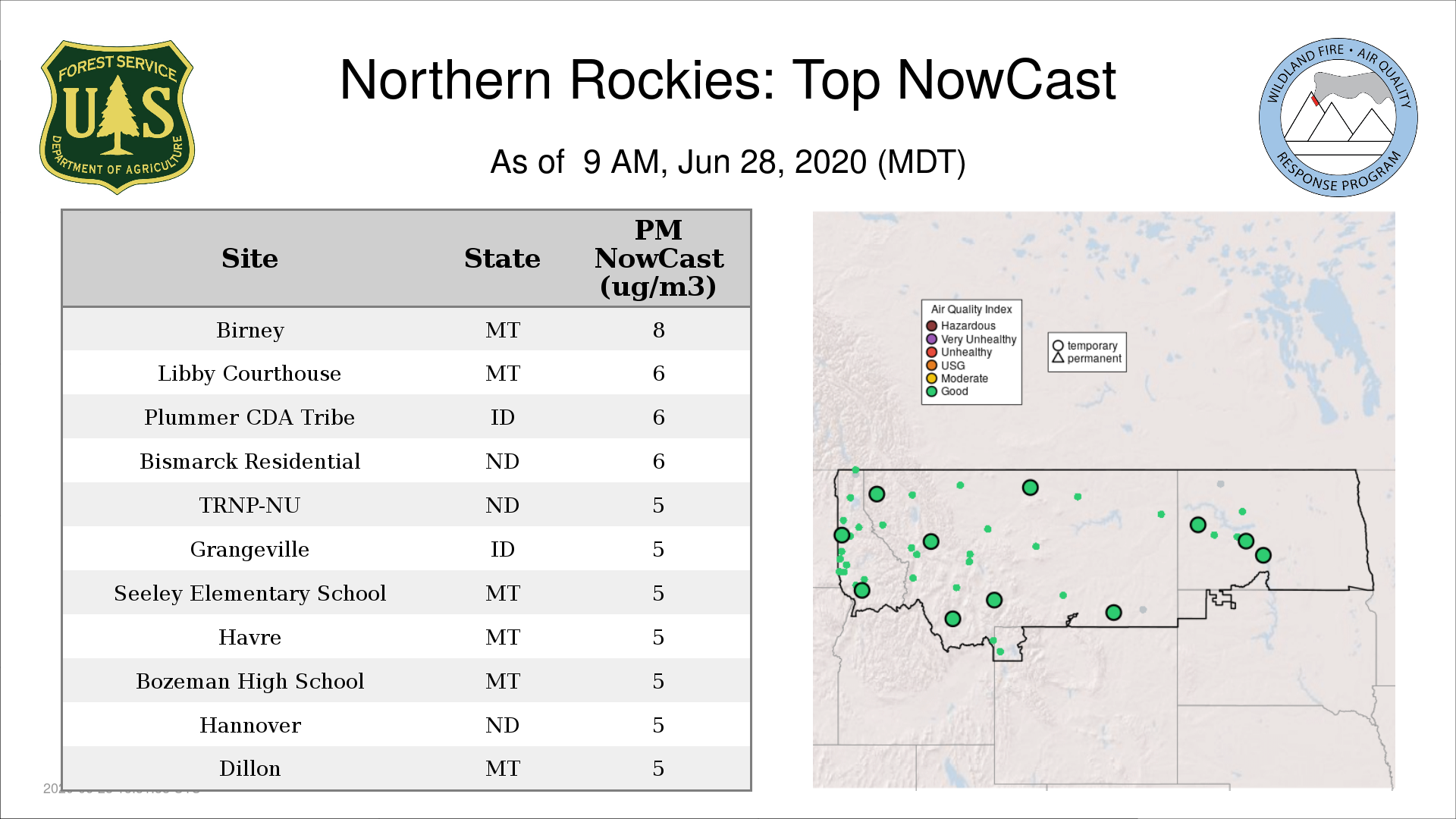Screen dimensions: 1456x819
Task: Click the As of 9 AM date subtitle
Action: (x=727, y=162)
